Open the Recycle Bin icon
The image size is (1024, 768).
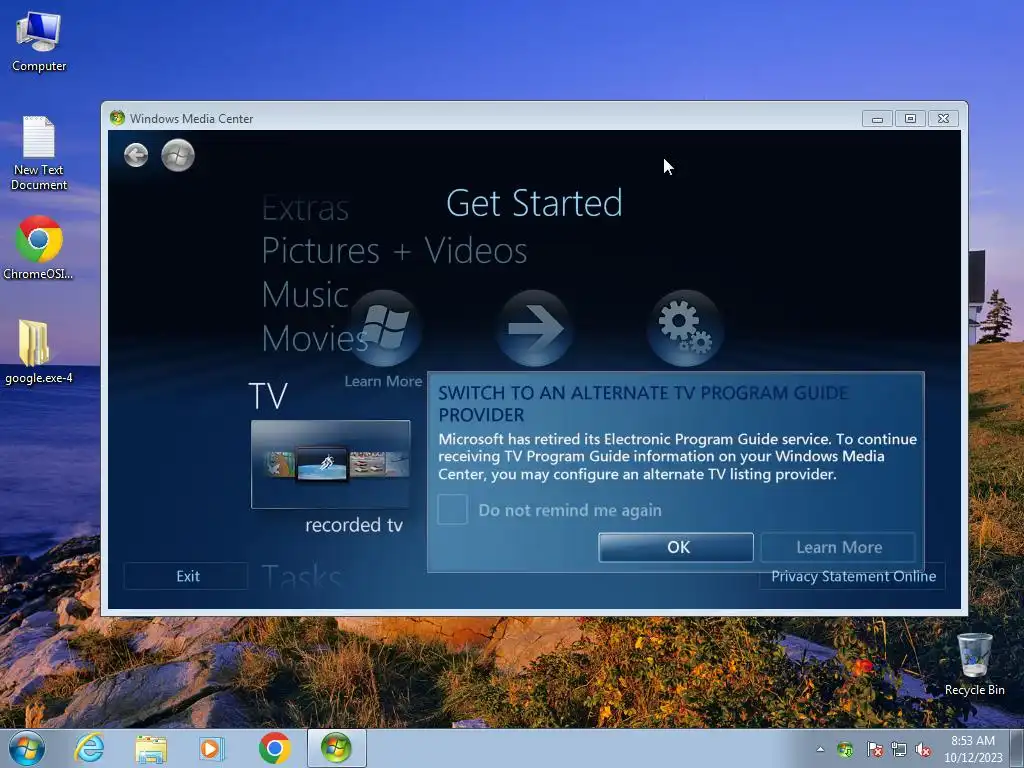tap(974, 664)
